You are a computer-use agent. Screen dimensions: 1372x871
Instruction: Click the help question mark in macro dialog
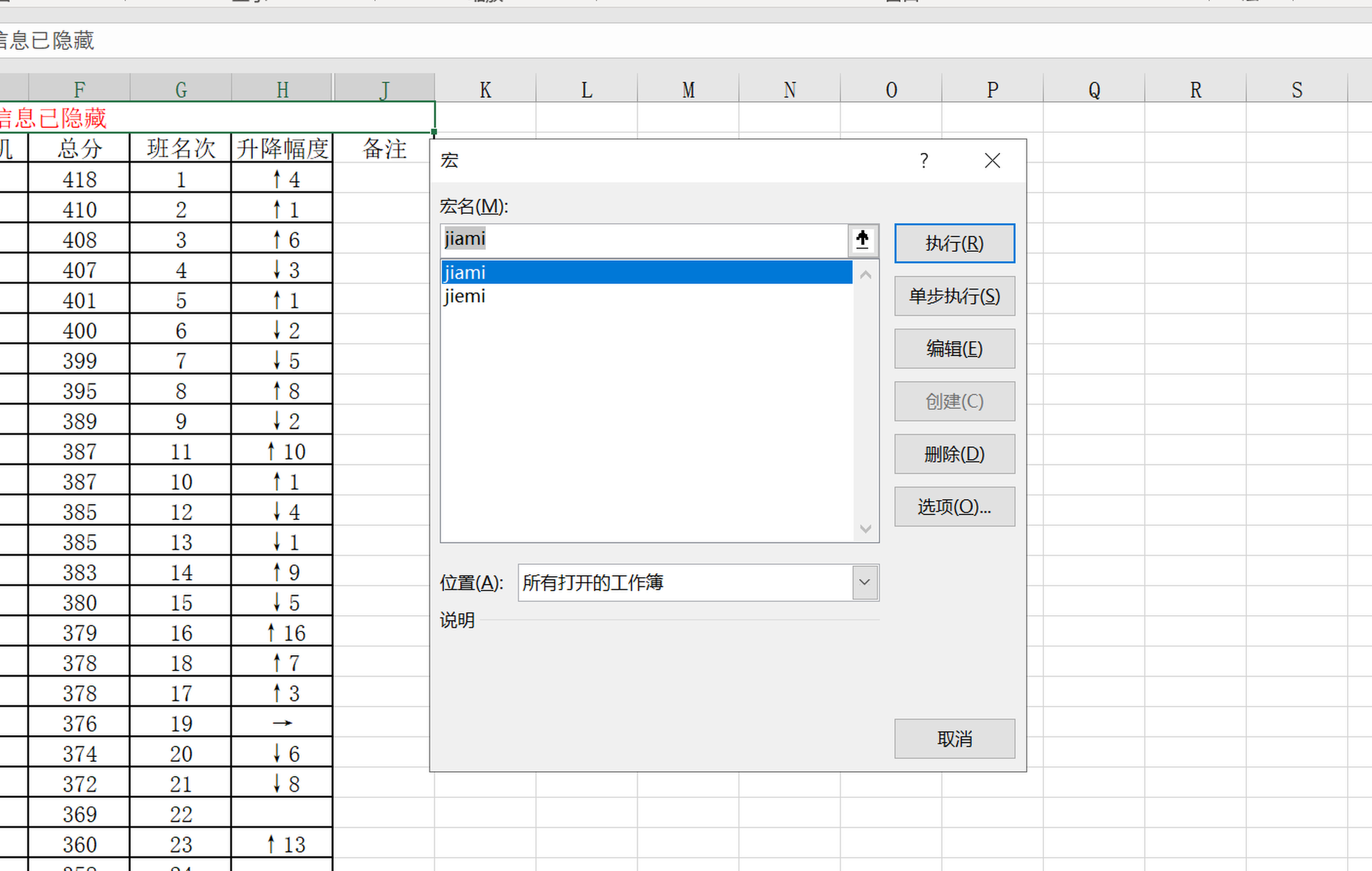(924, 161)
